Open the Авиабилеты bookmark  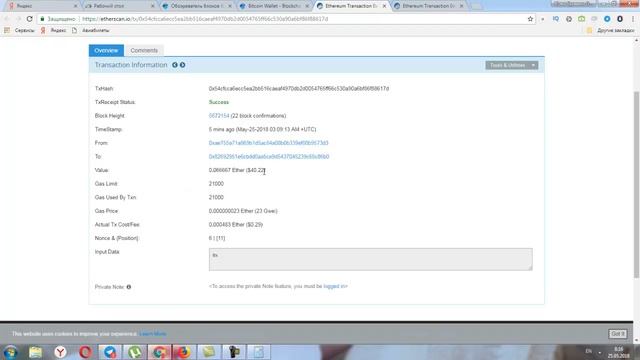pos(91,30)
